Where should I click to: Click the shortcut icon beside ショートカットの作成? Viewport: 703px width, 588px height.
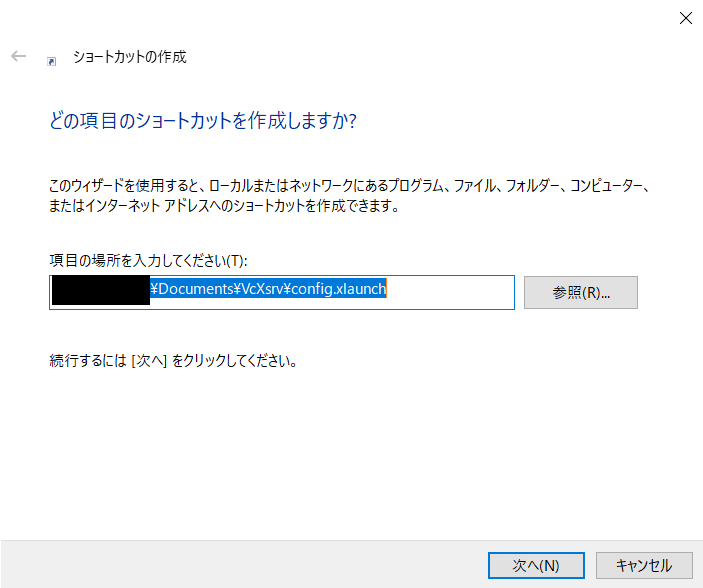tap(52, 61)
